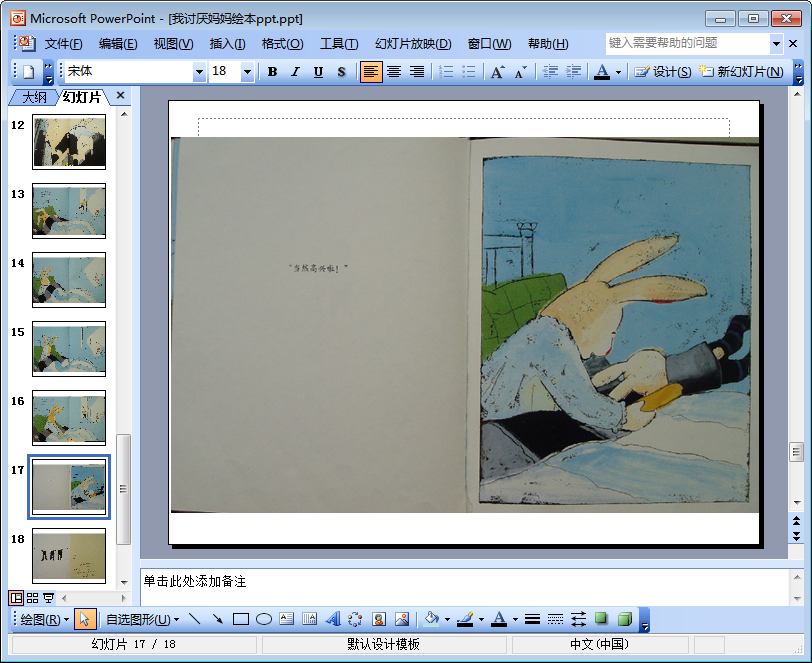Screen dimensions: 812x663
Task: Open font name dropdown 宋体
Action: (x=199, y=72)
